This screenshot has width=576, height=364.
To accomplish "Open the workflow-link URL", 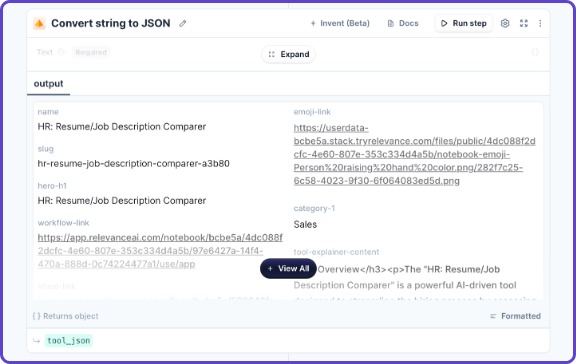I will [x=160, y=251].
